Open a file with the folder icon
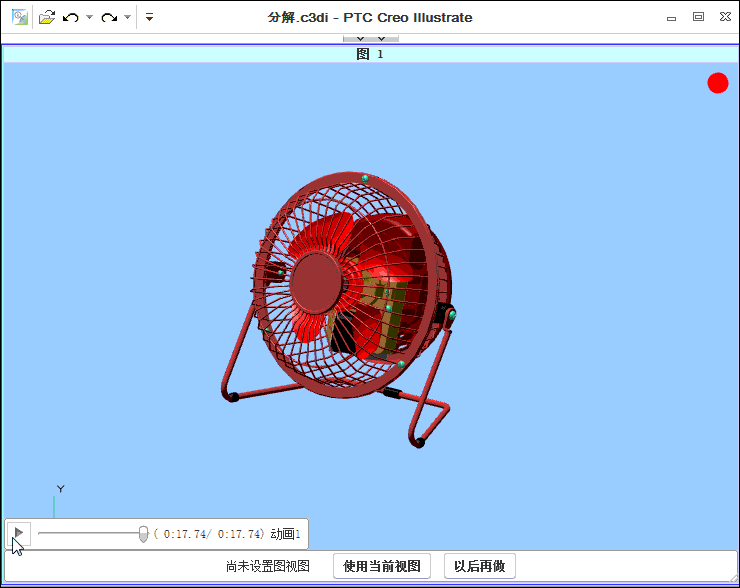 (x=47, y=17)
